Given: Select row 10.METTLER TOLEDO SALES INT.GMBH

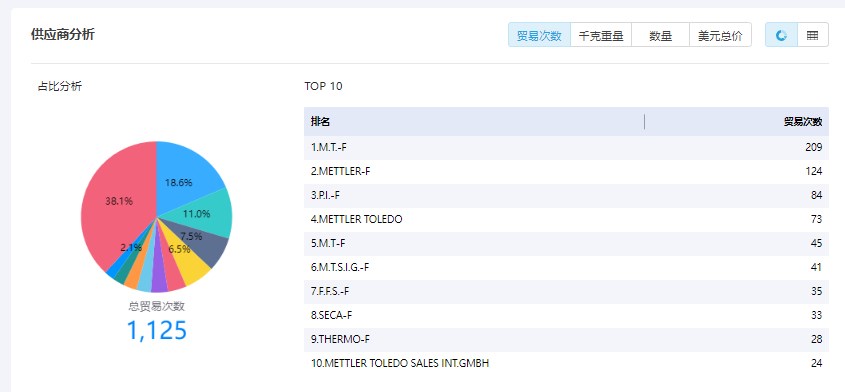Looking at the screenshot, I should click(x=566, y=363).
